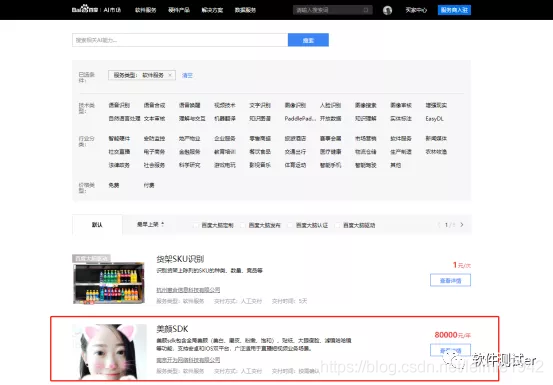
Task: Filter by 体育运动 industry
Action: coord(295,165)
